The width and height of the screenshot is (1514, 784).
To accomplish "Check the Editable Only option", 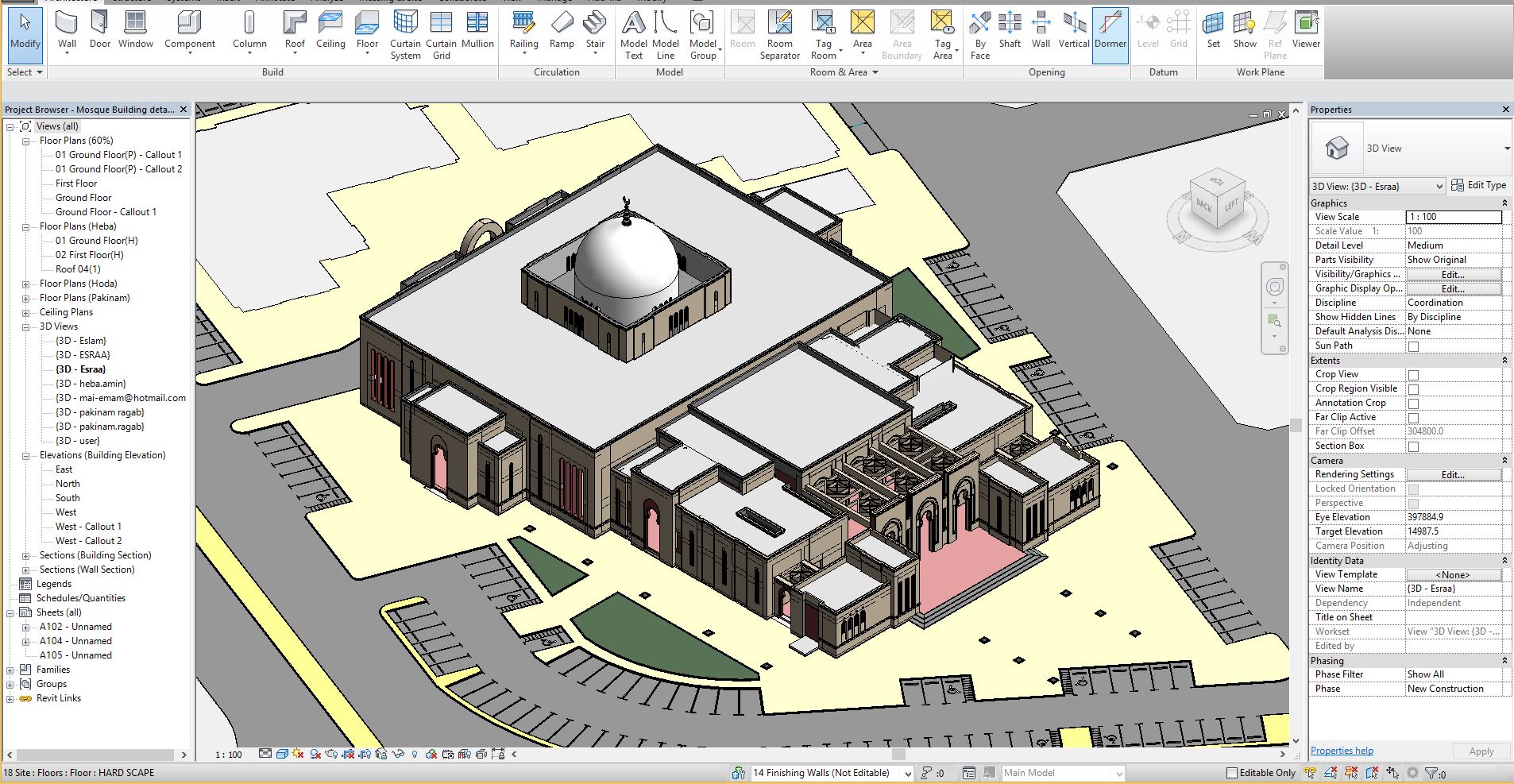I will 1232,773.
